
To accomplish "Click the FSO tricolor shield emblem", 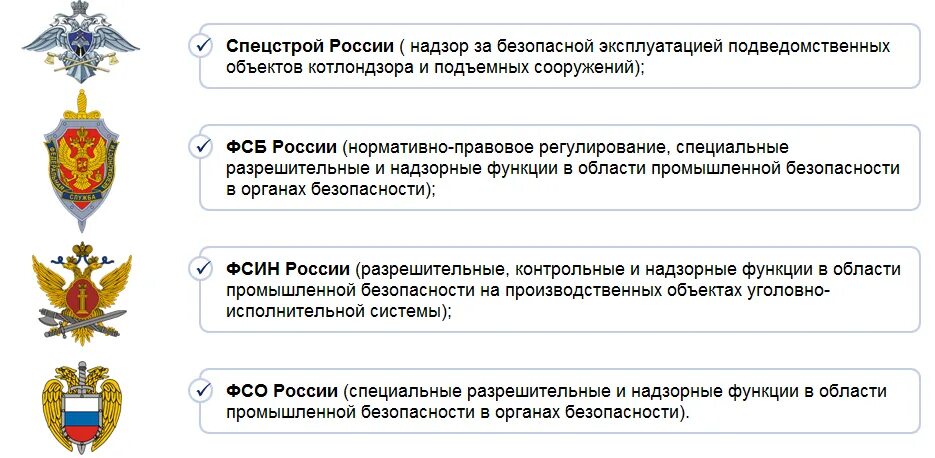I will [82, 407].
